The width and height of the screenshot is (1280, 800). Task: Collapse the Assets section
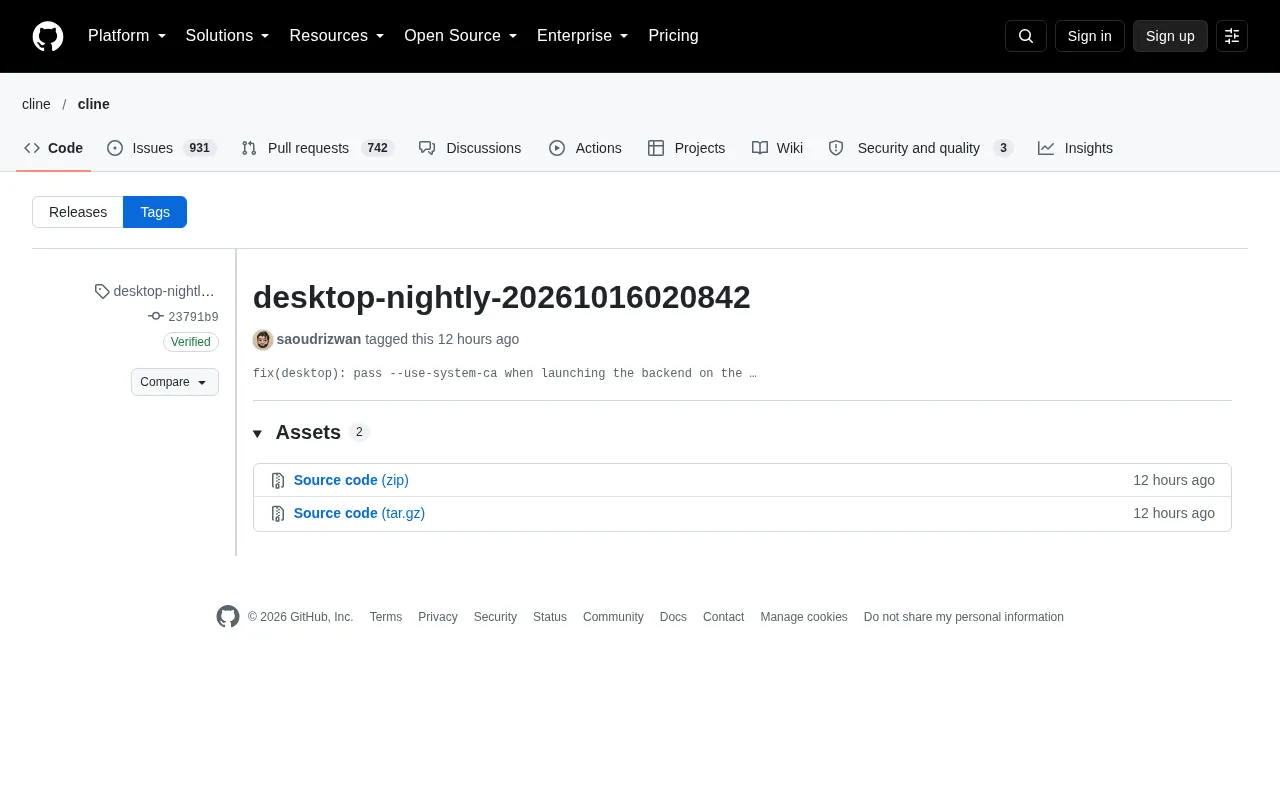(311, 432)
